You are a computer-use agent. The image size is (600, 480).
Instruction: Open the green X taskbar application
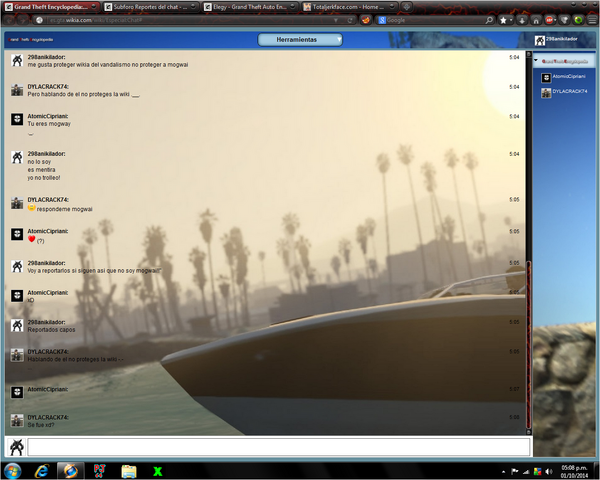click(x=157, y=472)
